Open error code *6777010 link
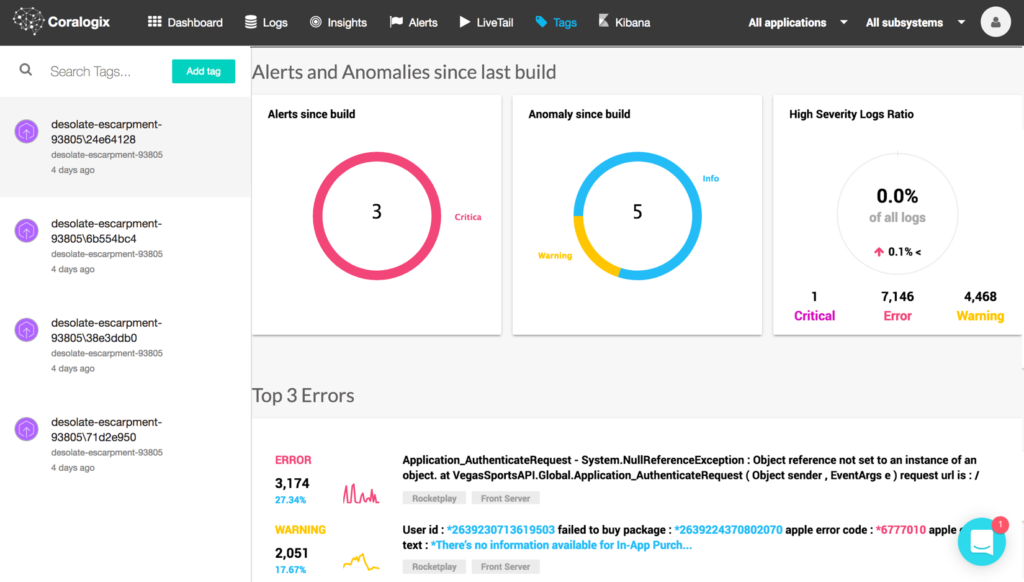This screenshot has height=582, width=1024. 901,530
